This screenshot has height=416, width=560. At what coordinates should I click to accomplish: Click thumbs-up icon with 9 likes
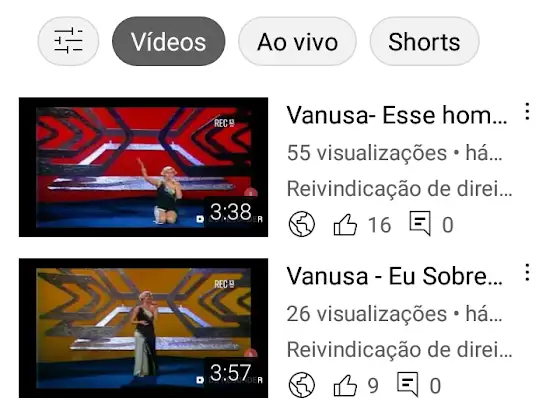tap(345, 385)
